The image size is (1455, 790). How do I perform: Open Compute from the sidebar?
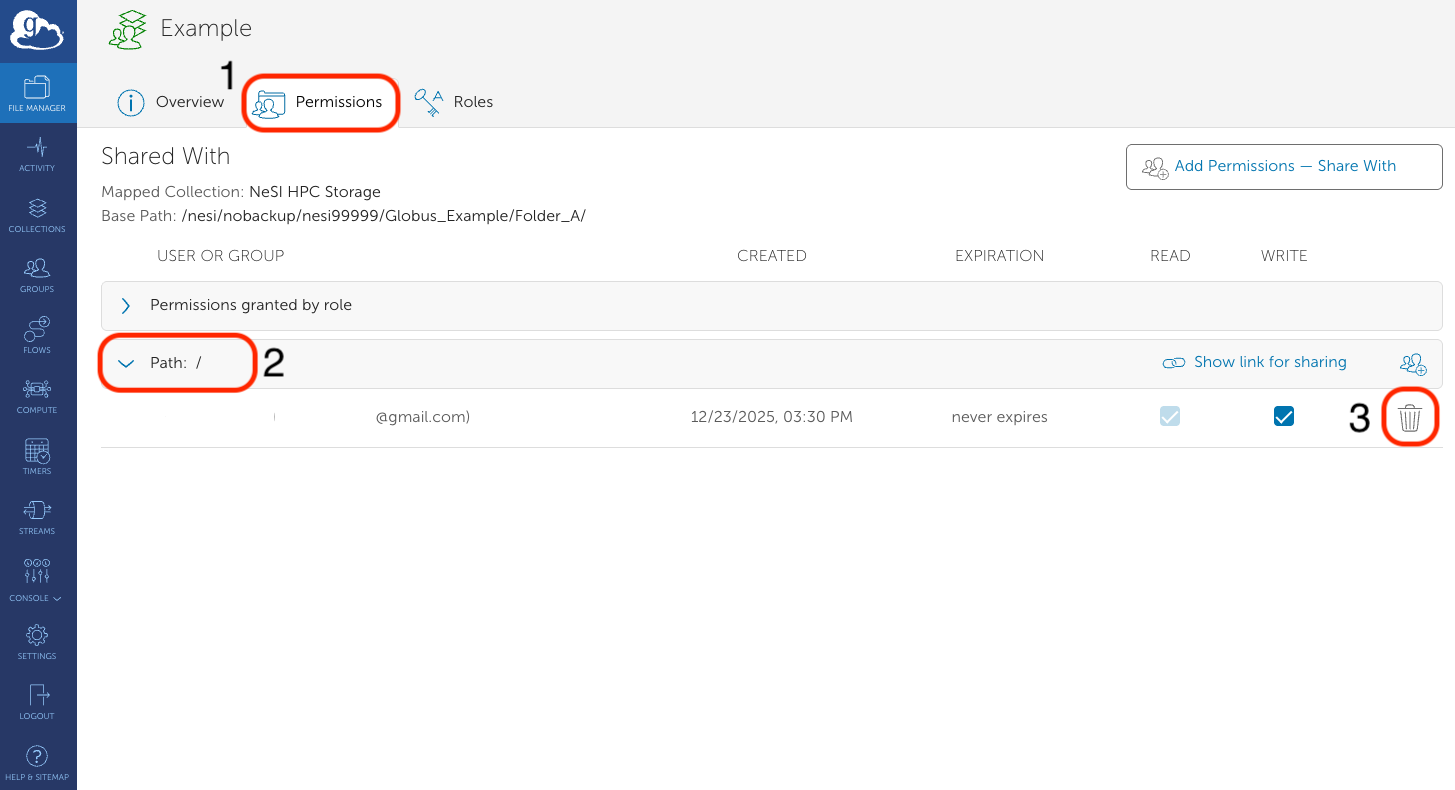(37, 395)
